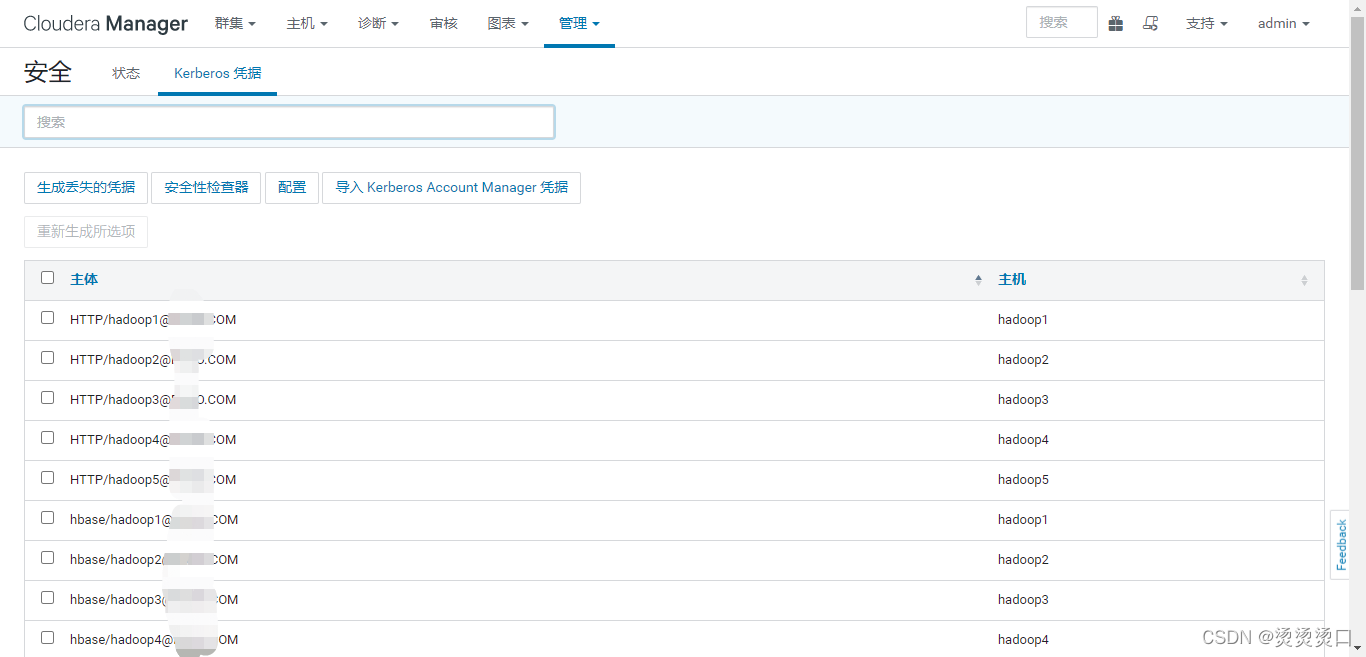Click host cell hadoop5 in HTTP/hadoop5 row
1366x657 pixels.
point(1023,480)
